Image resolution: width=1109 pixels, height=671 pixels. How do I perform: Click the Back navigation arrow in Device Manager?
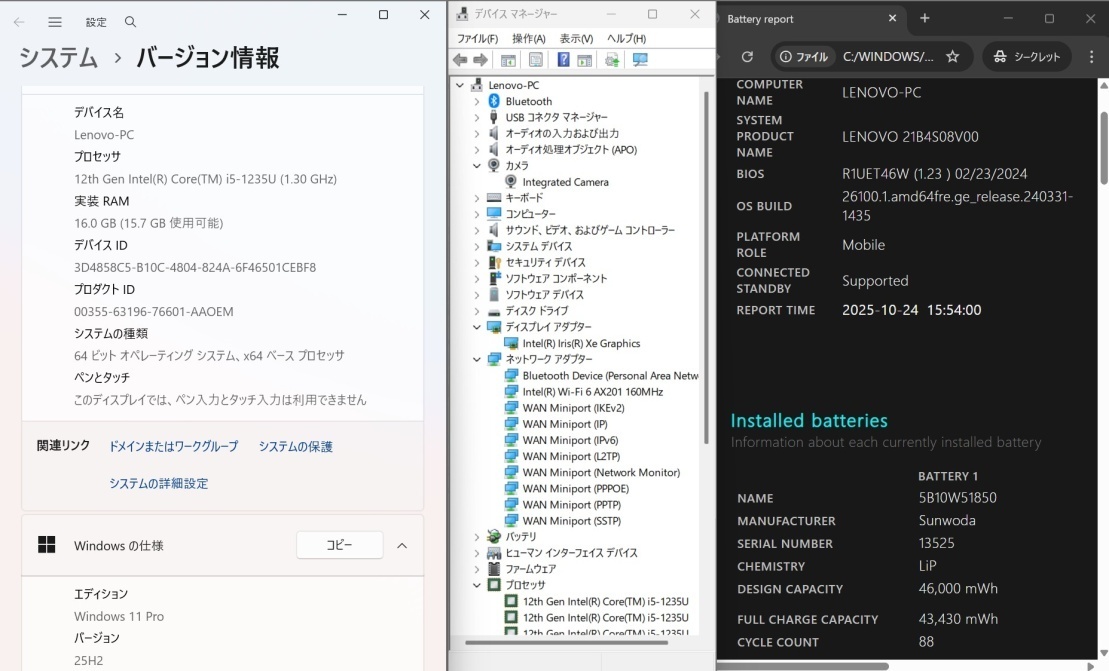[459, 60]
